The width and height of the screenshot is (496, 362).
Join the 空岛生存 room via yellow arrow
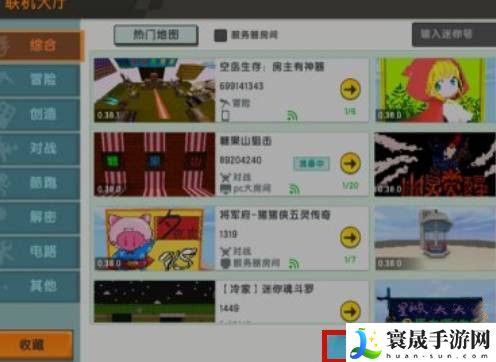(350, 89)
